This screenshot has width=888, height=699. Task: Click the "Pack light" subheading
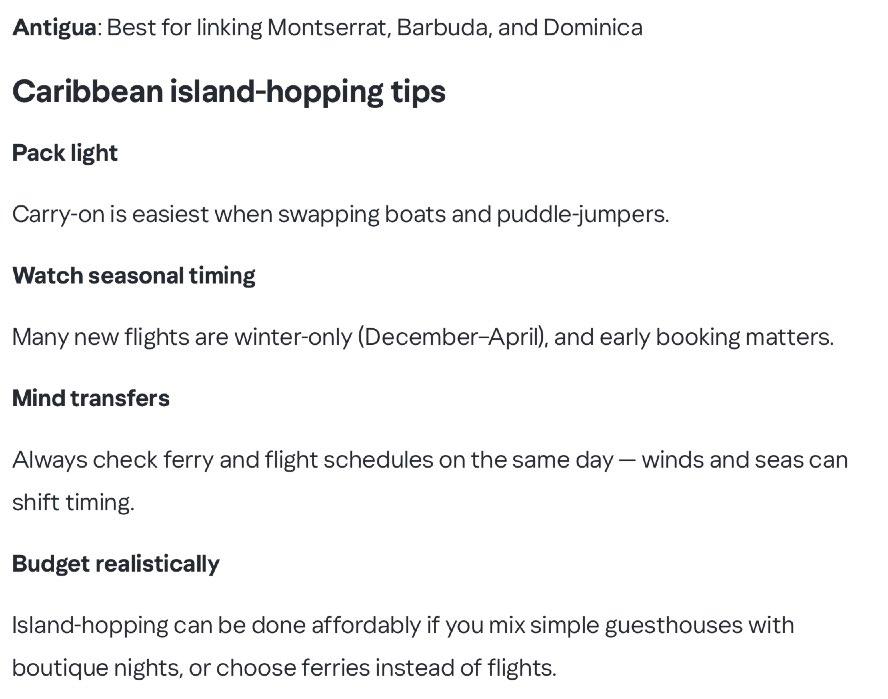[65, 153]
